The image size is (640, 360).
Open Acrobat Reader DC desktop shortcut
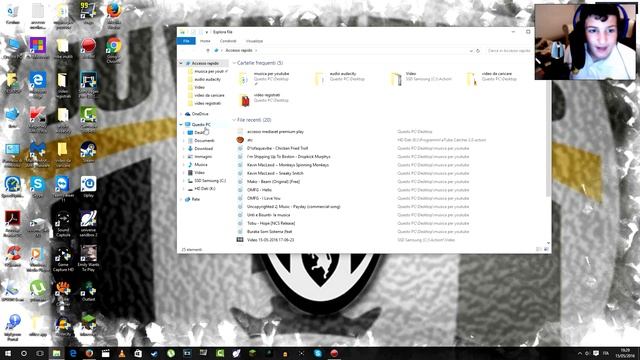[x=13, y=224]
